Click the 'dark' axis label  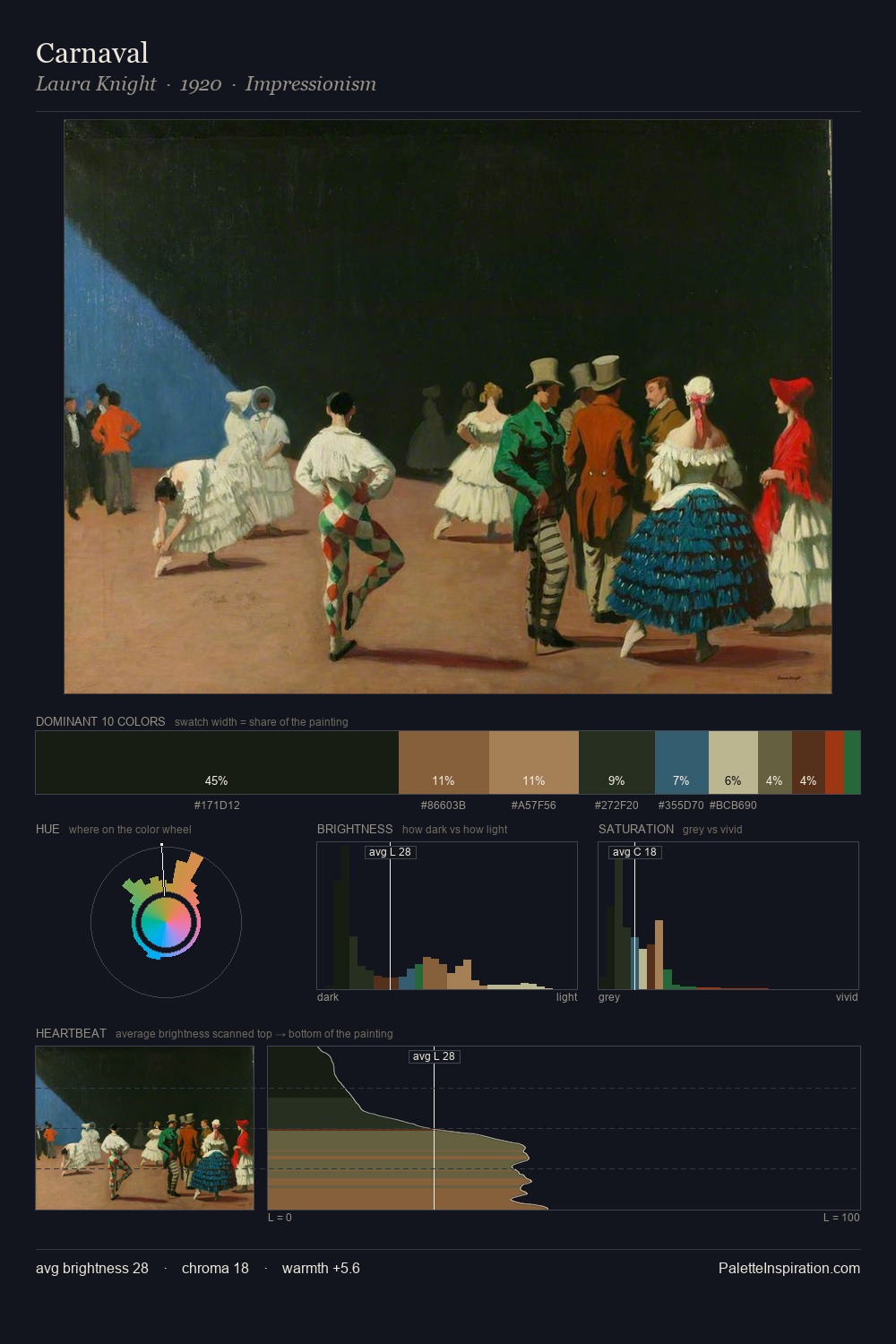[x=328, y=997]
